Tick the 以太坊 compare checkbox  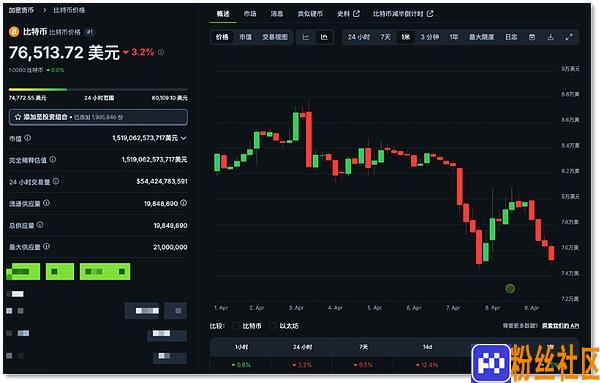tap(272, 326)
